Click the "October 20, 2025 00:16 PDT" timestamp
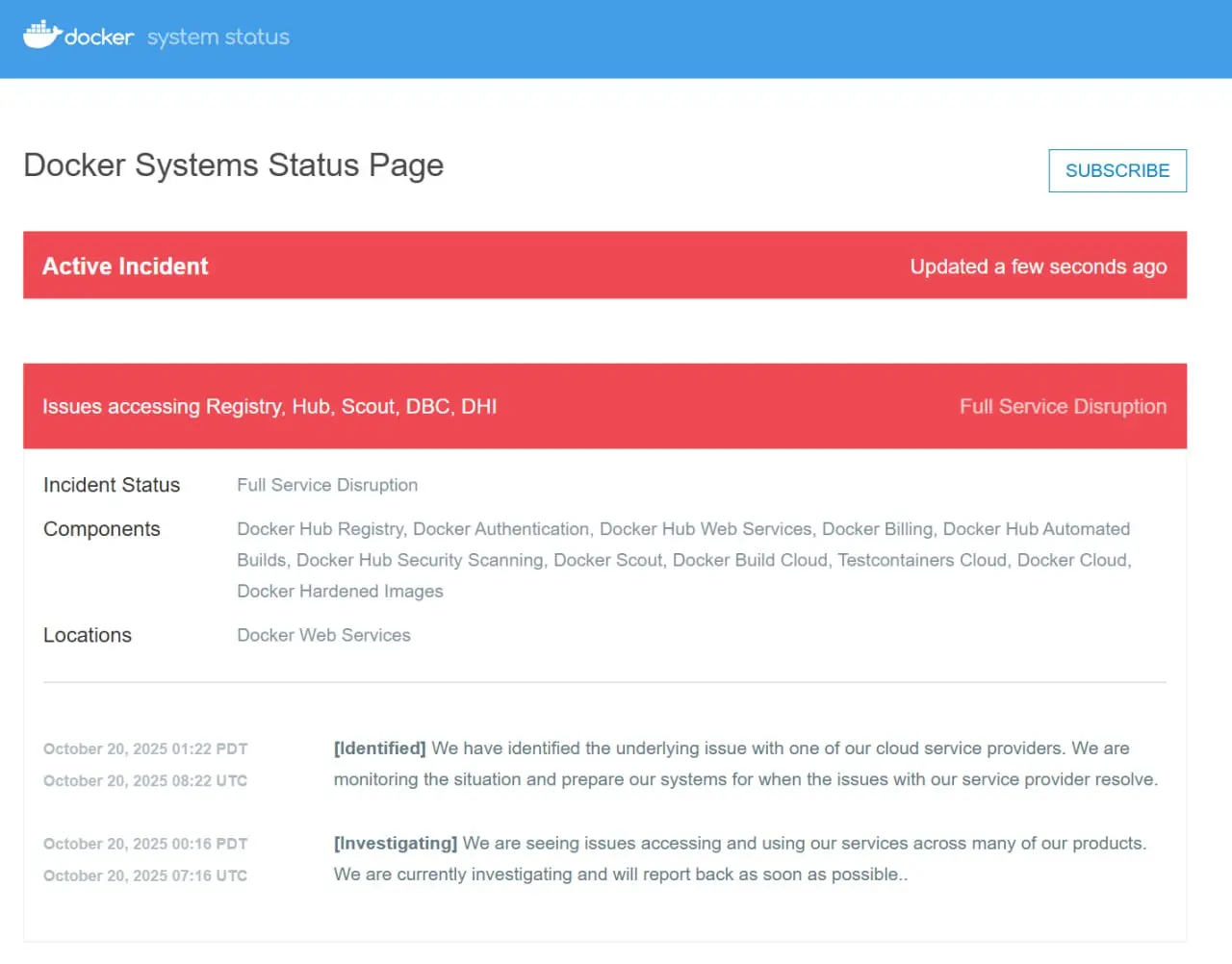The width and height of the screenshot is (1232, 964). pos(145,844)
